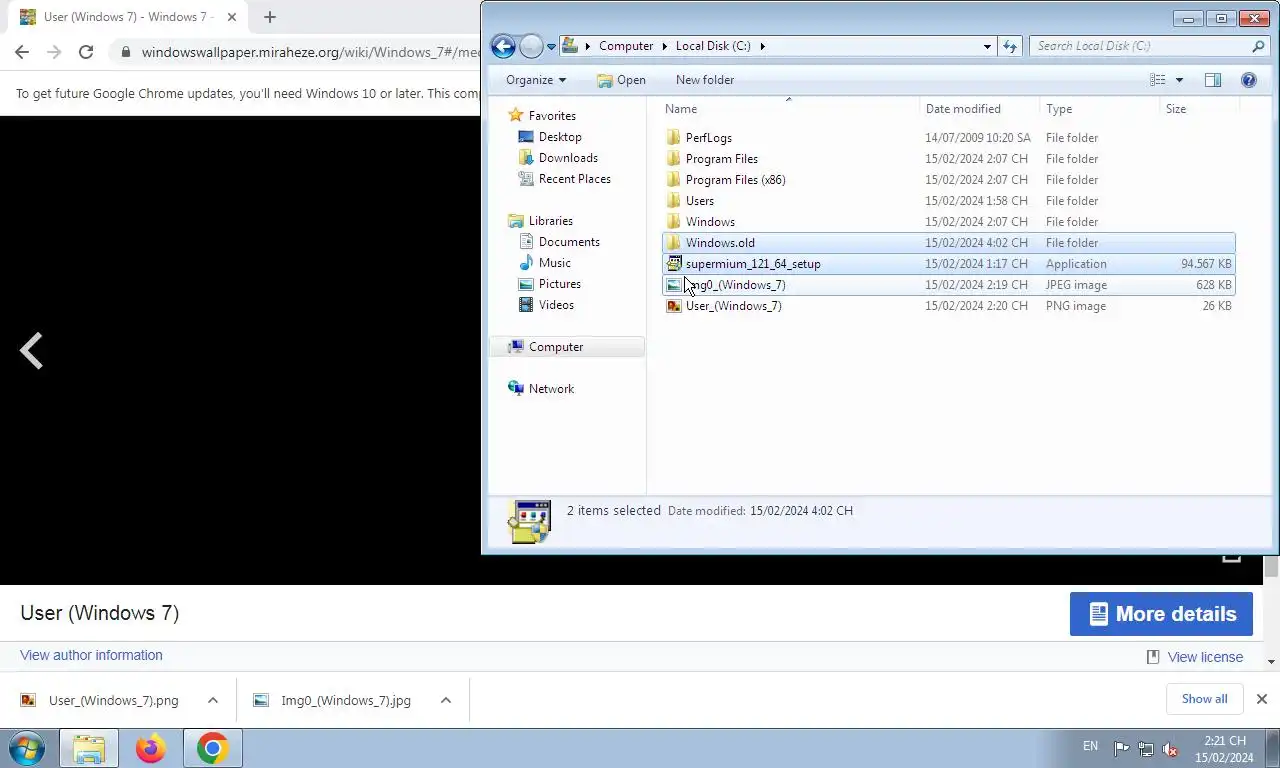Image resolution: width=1280 pixels, height=768 pixels.
Task: Expand options for Img0_(Windows_7).jpg download
Action: click(446, 700)
